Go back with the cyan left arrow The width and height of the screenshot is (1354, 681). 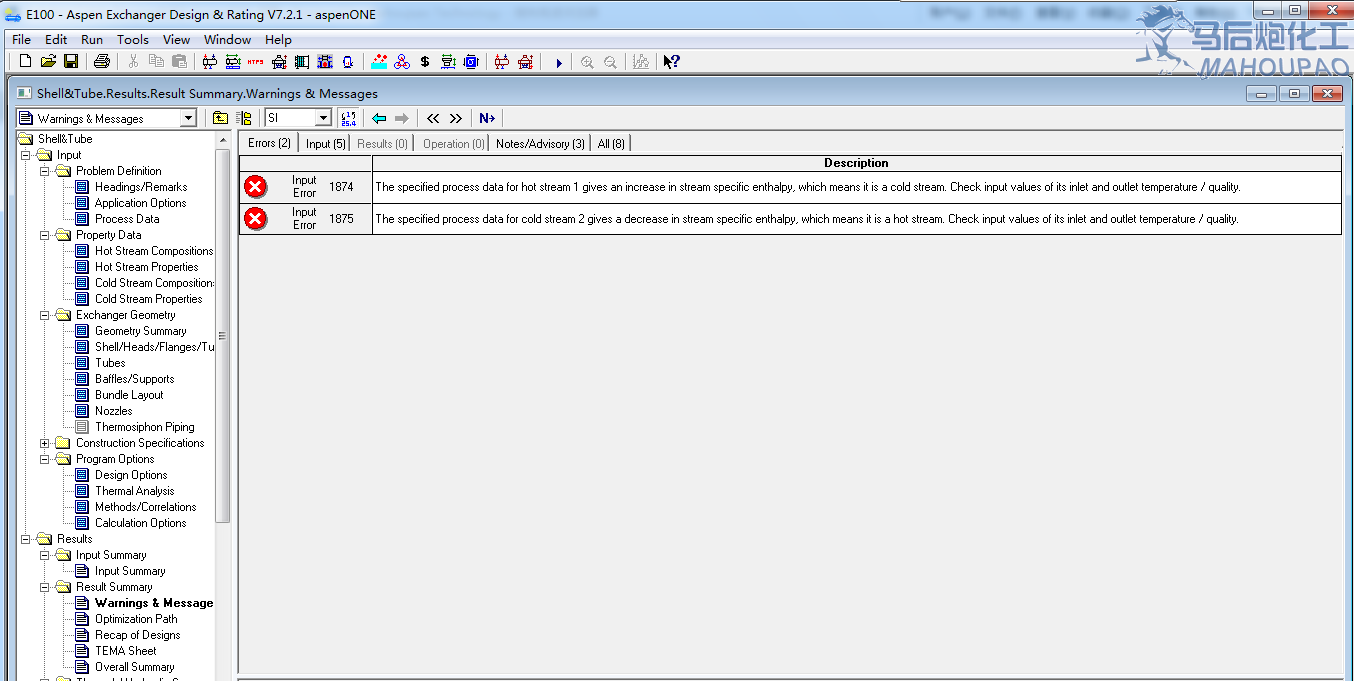point(379,118)
